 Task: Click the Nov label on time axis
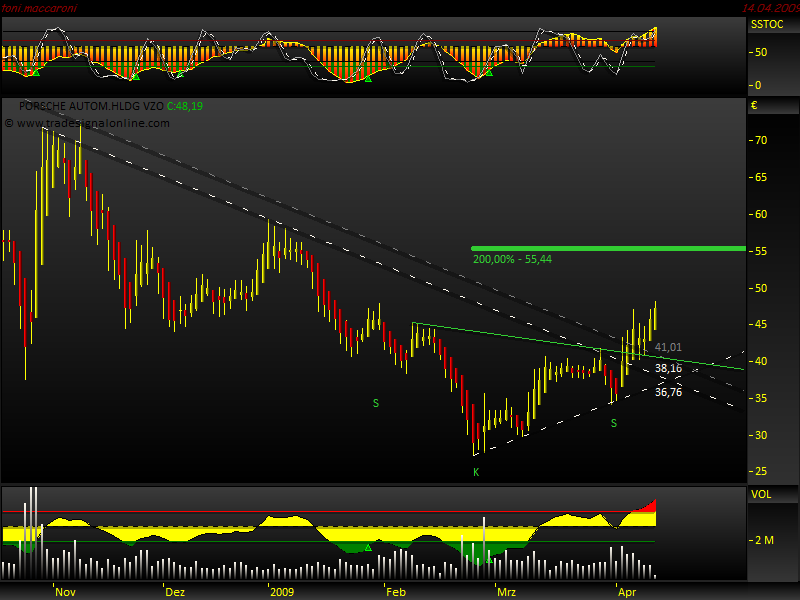(x=65, y=592)
